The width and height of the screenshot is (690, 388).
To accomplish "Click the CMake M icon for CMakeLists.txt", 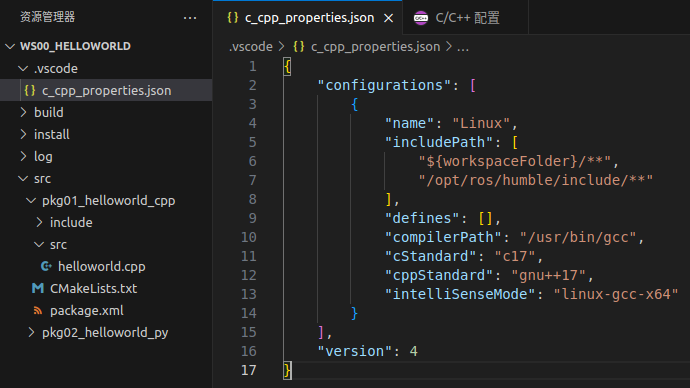I will (38, 288).
